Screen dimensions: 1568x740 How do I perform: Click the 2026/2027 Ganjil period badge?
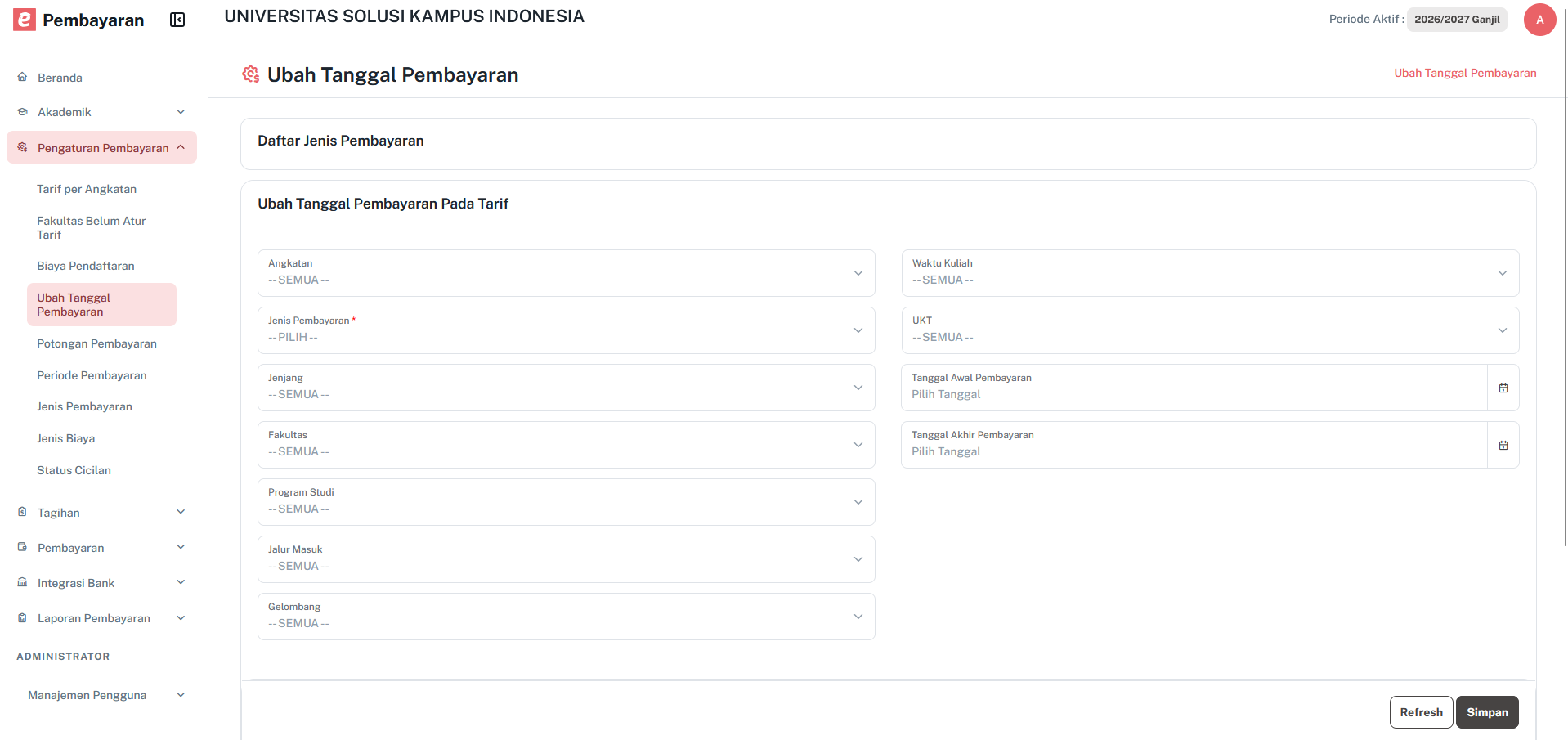pos(1457,20)
